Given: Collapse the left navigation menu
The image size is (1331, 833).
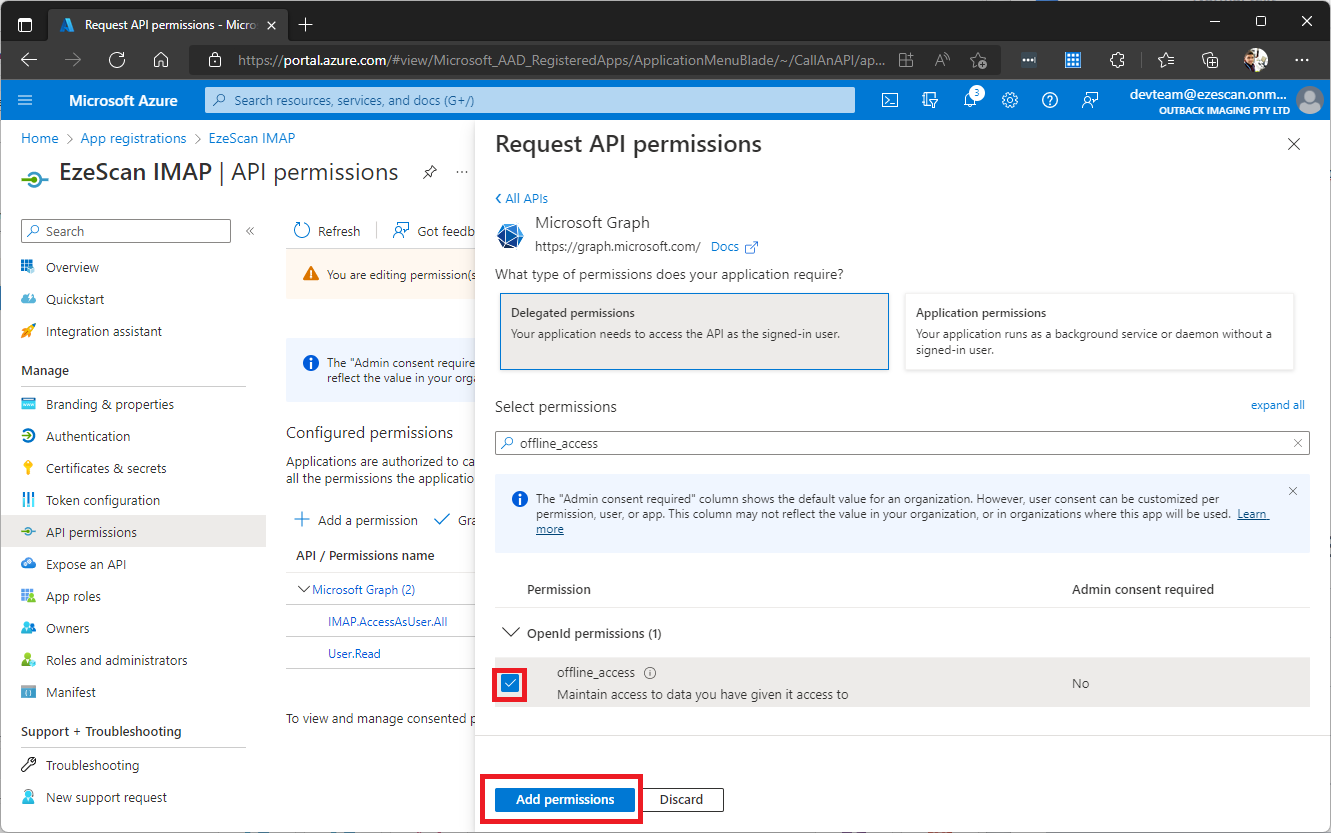Looking at the screenshot, I should click(x=250, y=231).
